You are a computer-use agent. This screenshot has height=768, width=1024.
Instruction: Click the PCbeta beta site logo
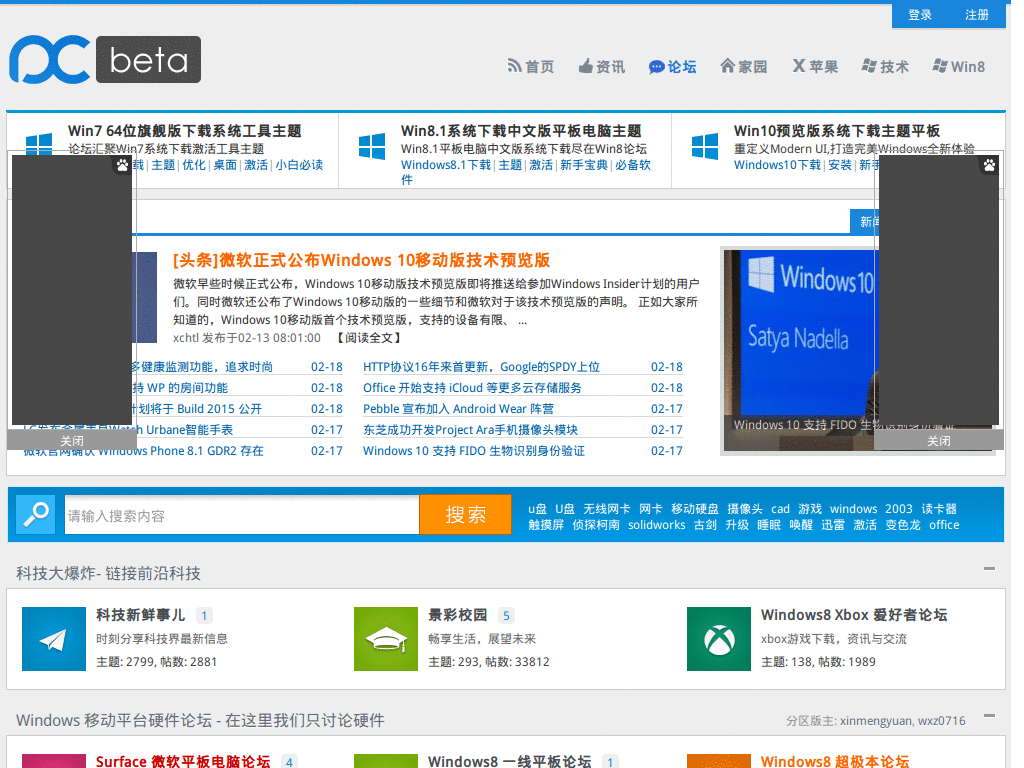pos(104,59)
